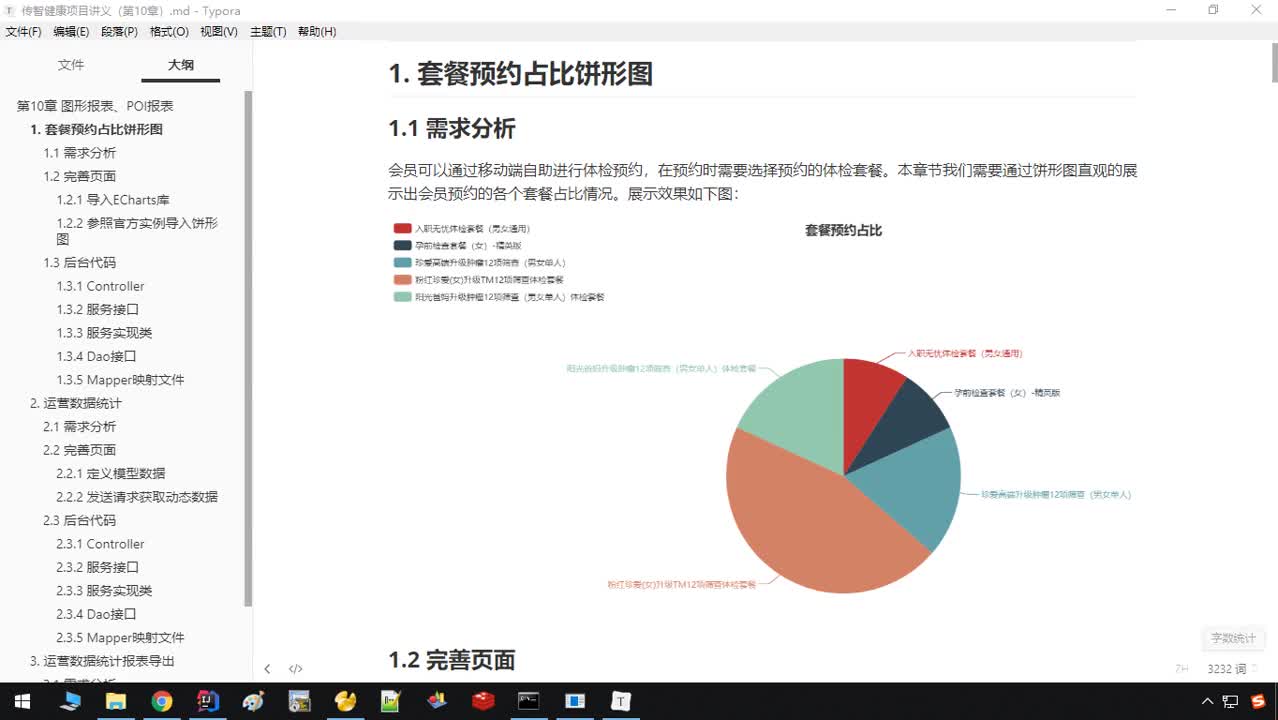Open the 编辑(E) menu
The image size is (1278, 720).
(x=71, y=32)
